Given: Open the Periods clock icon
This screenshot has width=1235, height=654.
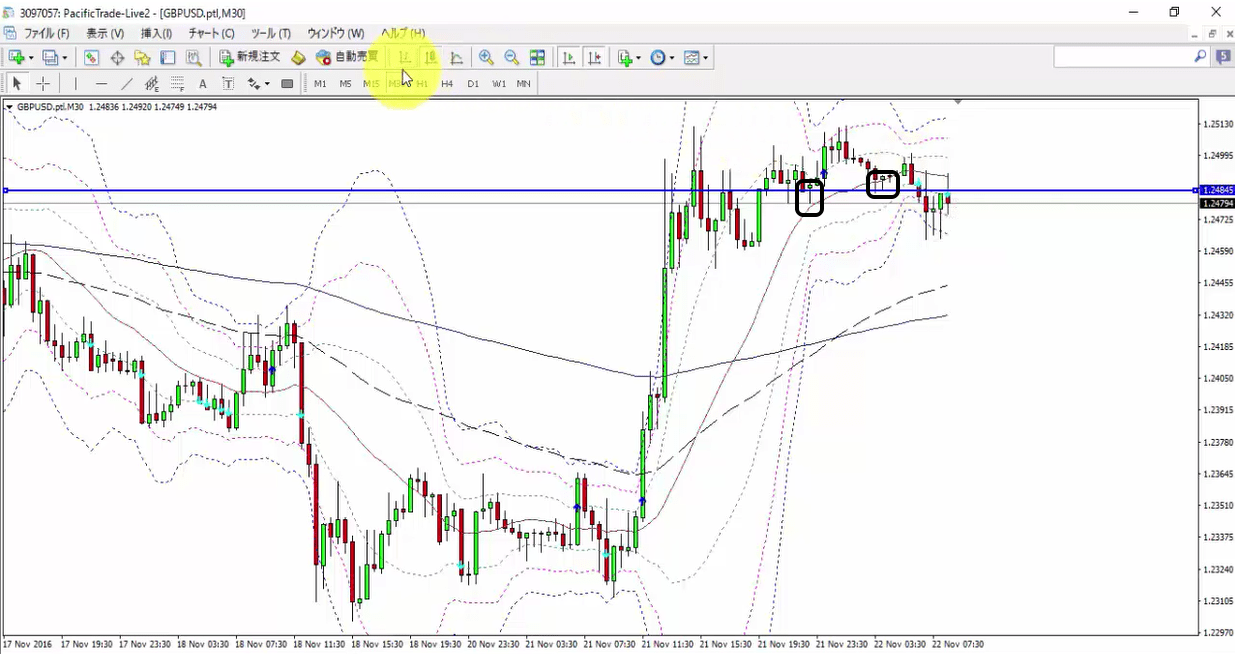Looking at the screenshot, I should click(658, 58).
